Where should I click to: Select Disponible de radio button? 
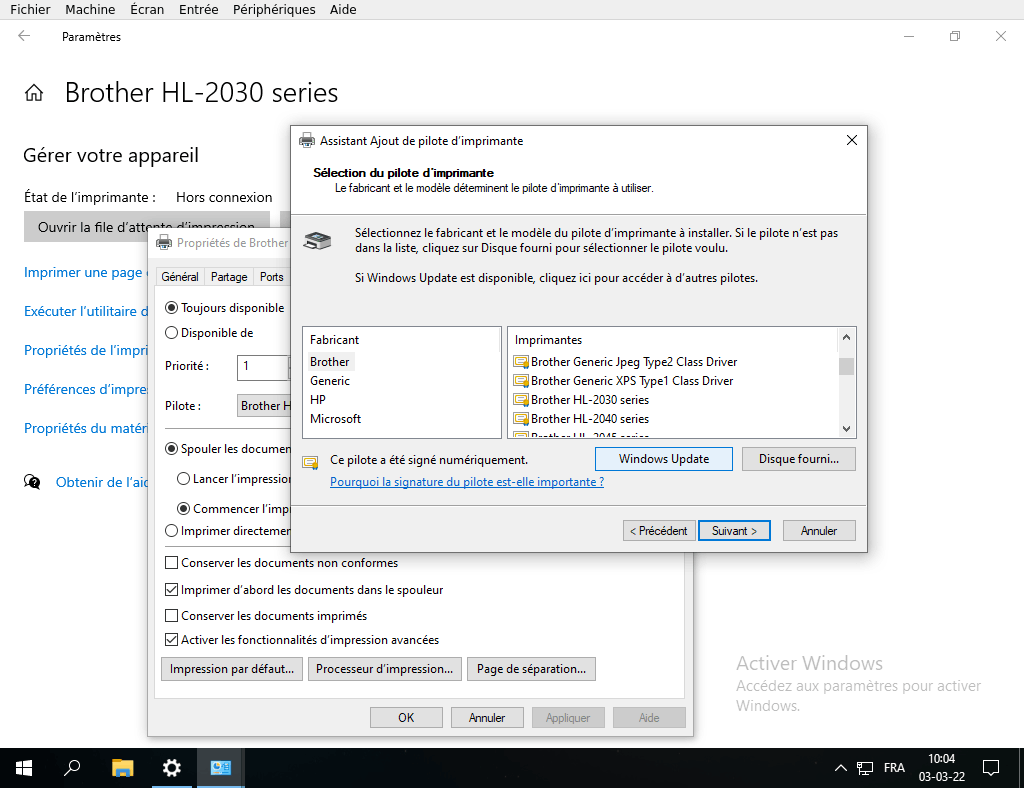[x=171, y=333]
